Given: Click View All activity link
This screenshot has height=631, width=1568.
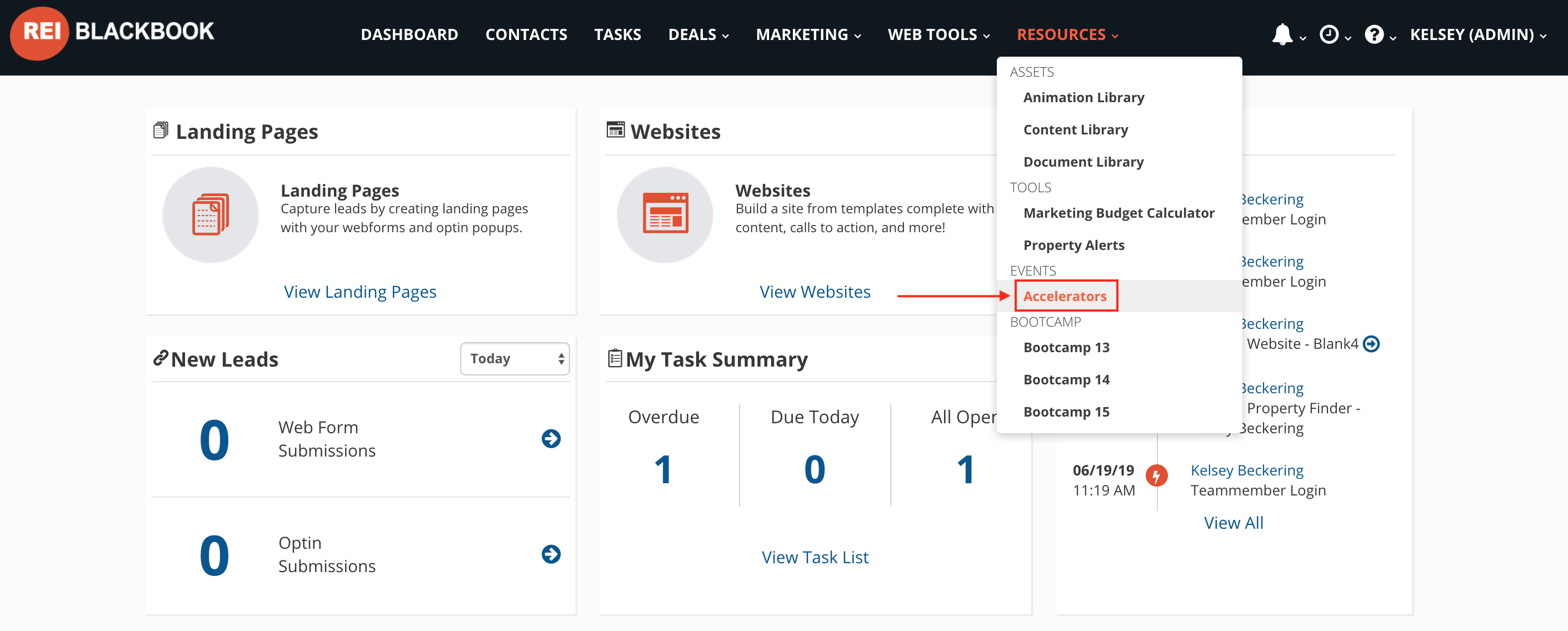Looking at the screenshot, I should point(1233,523).
